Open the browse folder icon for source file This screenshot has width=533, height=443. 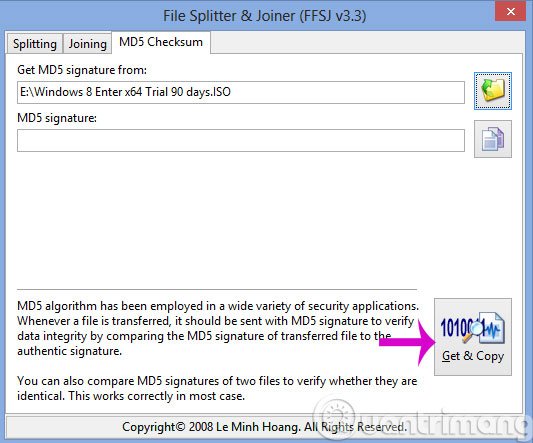point(493,91)
